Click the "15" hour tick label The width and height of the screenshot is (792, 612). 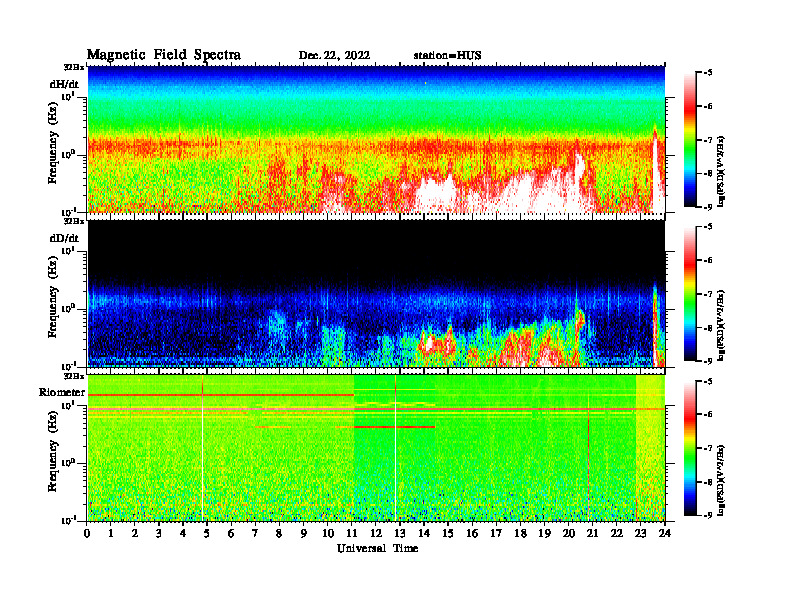pyautogui.click(x=448, y=534)
